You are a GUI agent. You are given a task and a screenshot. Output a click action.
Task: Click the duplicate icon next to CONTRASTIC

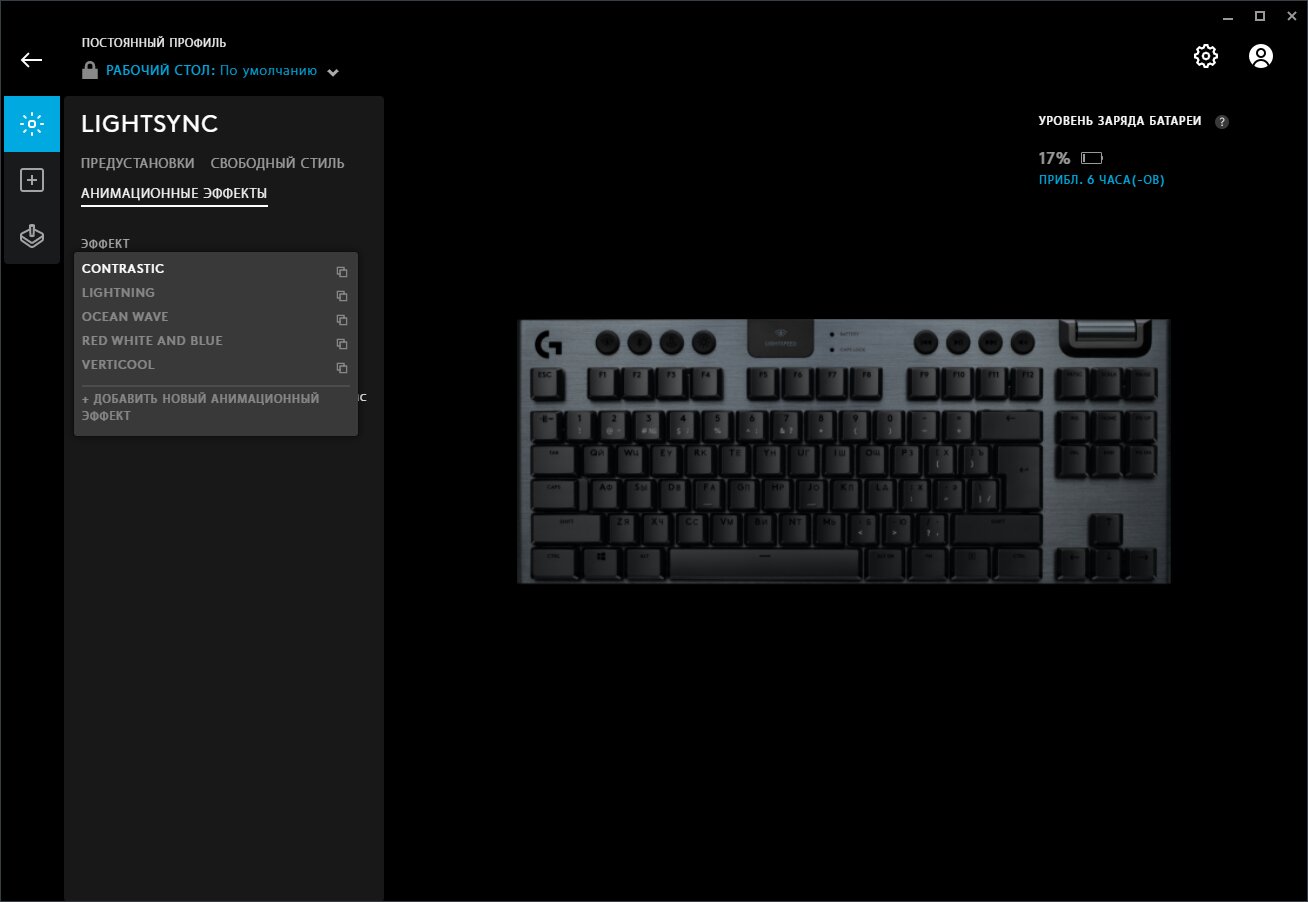tap(342, 272)
